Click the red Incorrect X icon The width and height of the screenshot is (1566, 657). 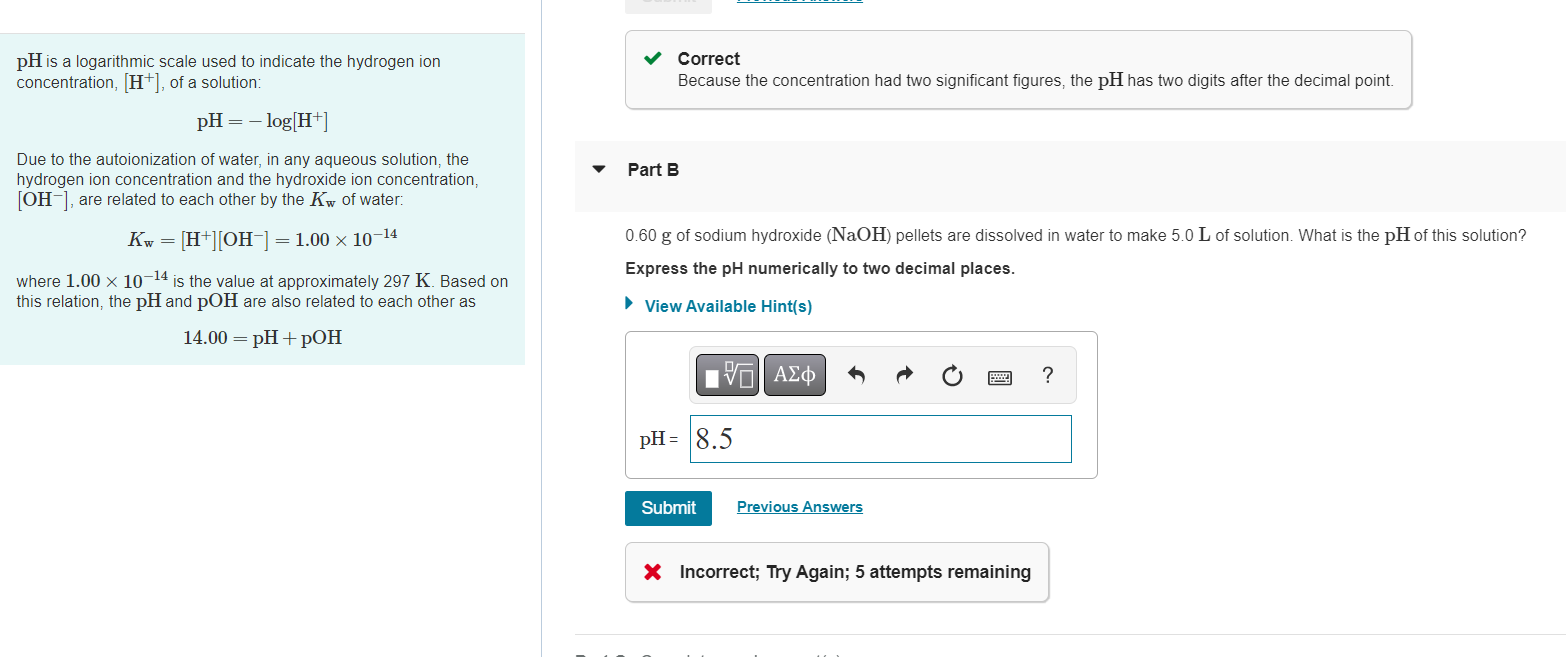point(653,571)
